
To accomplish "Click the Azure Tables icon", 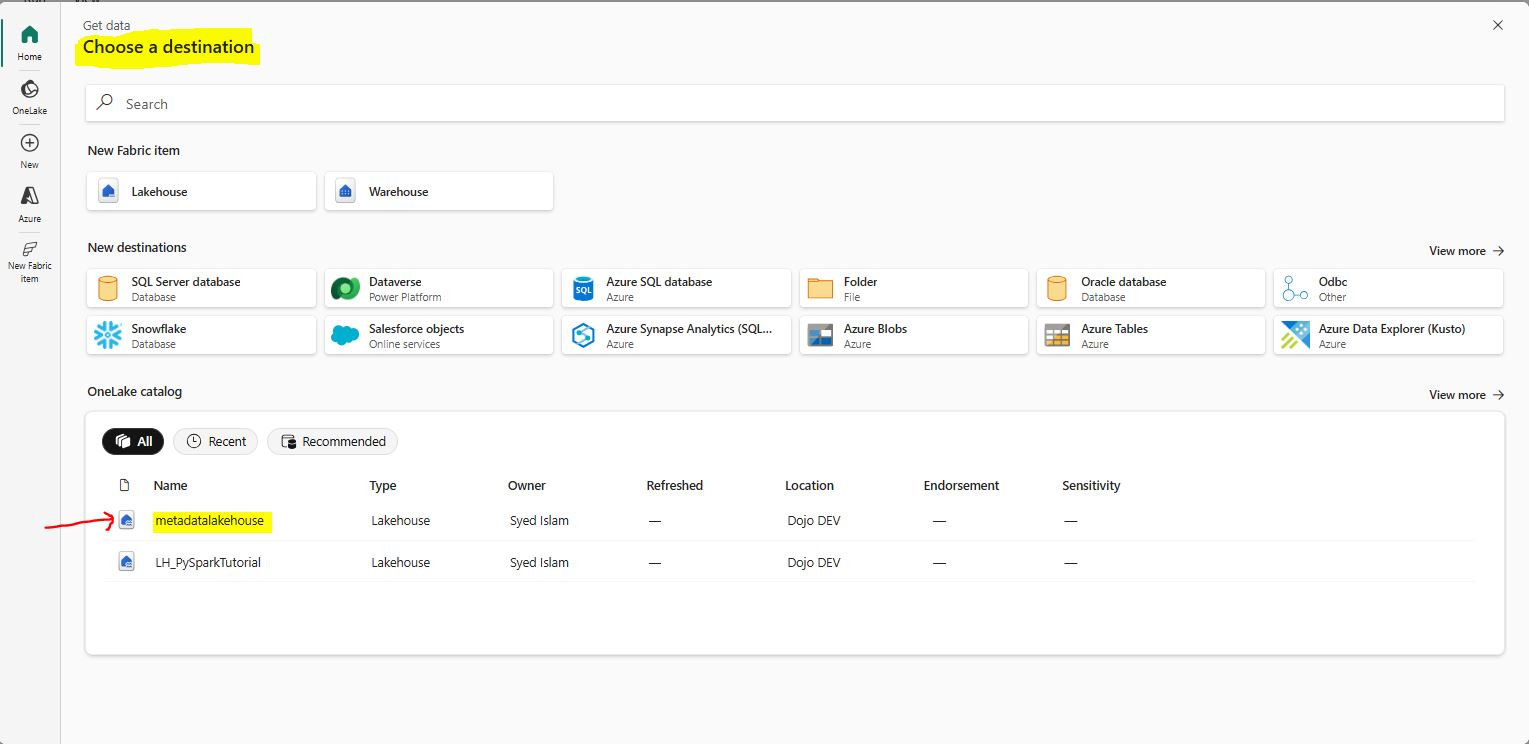I will (1057, 336).
